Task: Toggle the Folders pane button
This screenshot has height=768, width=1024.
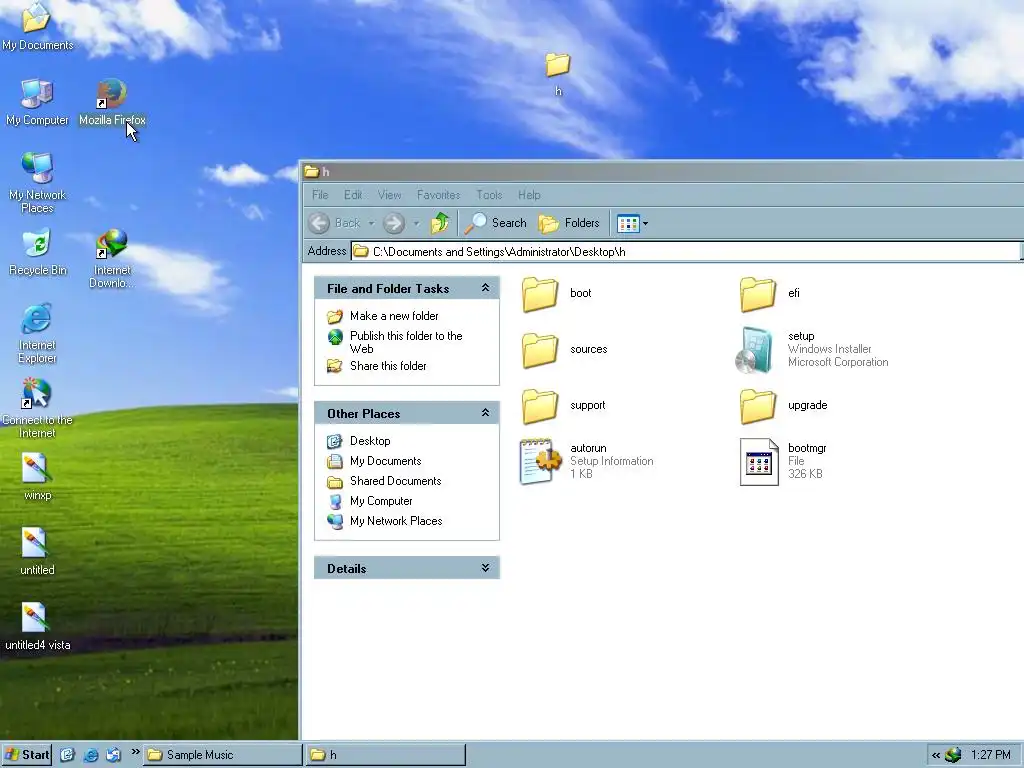Action: point(569,223)
